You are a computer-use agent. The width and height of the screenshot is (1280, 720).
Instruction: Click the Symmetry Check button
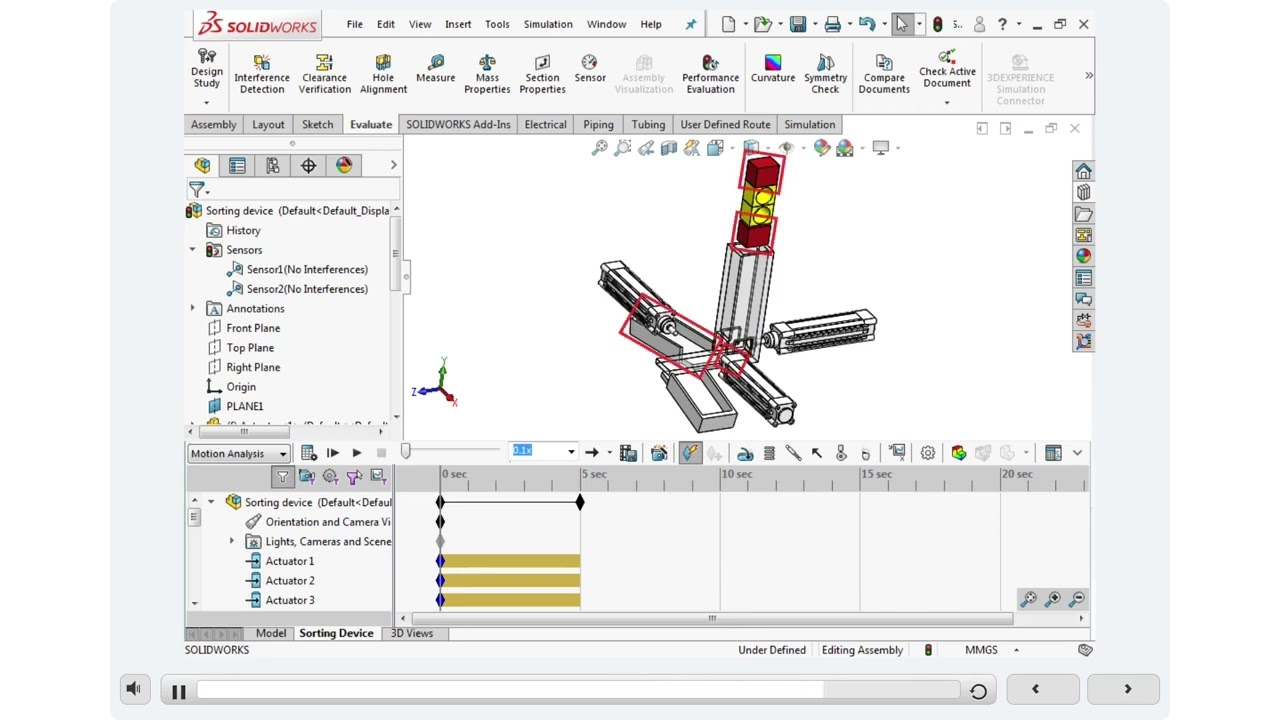(x=825, y=75)
